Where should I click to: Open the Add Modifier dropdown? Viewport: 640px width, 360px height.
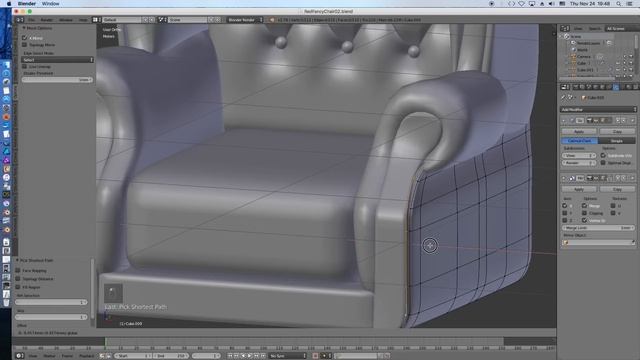[598, 109]
